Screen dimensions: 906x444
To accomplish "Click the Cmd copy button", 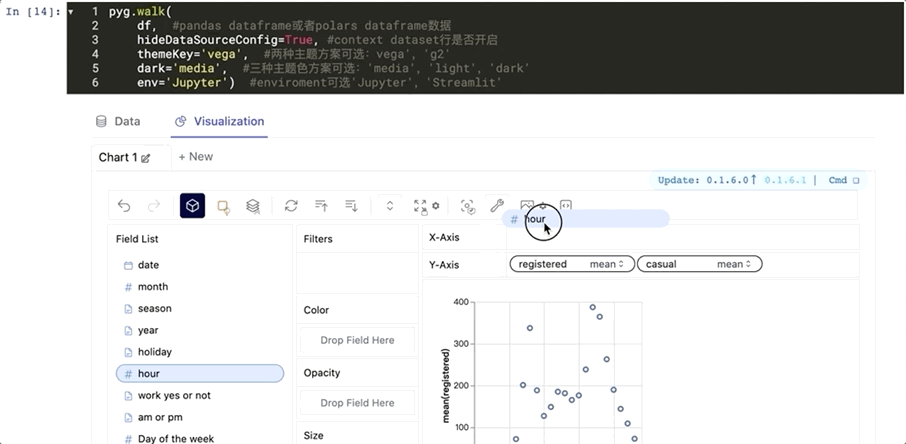I will pyautogui.click(x=844, y=180).
